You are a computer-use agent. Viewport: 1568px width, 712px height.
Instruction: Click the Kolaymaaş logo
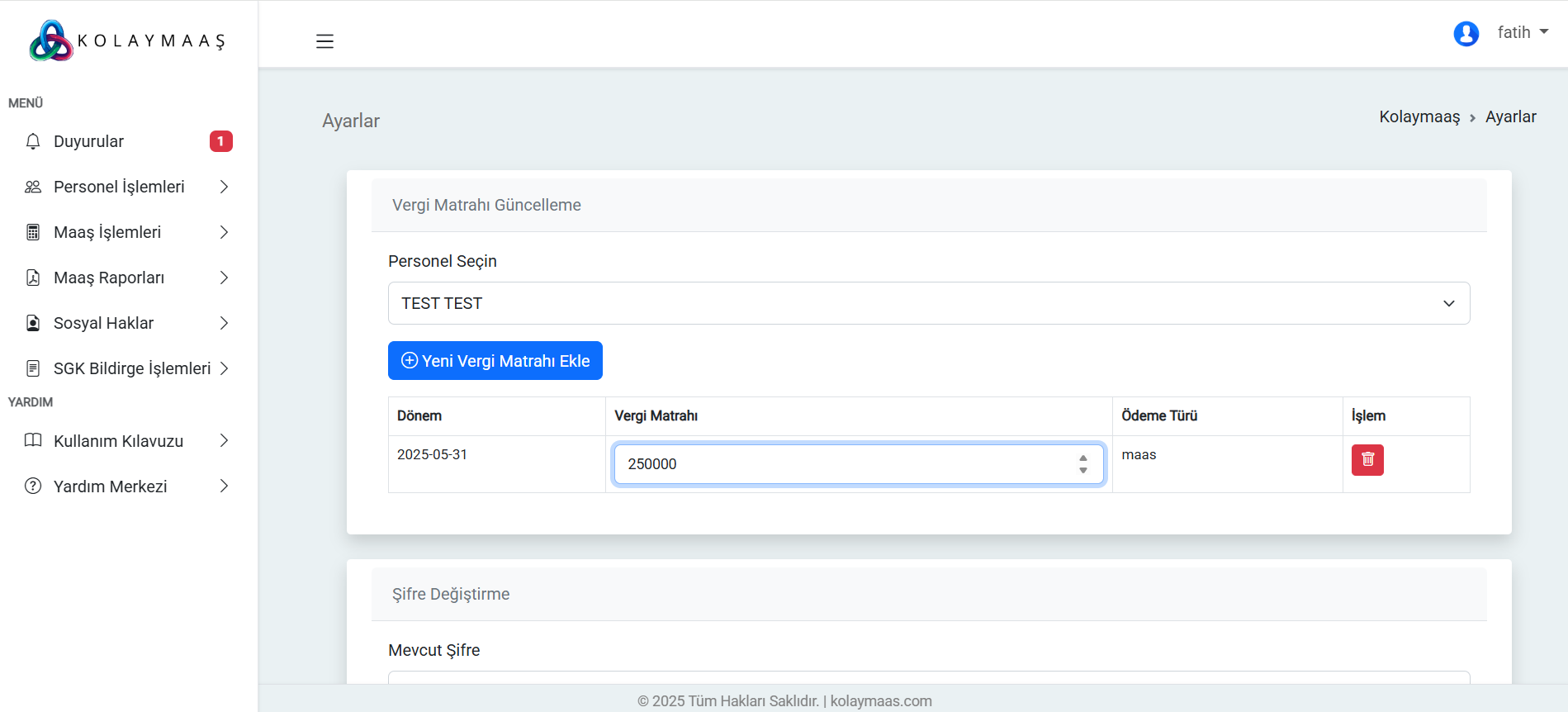tap(127, 40)
